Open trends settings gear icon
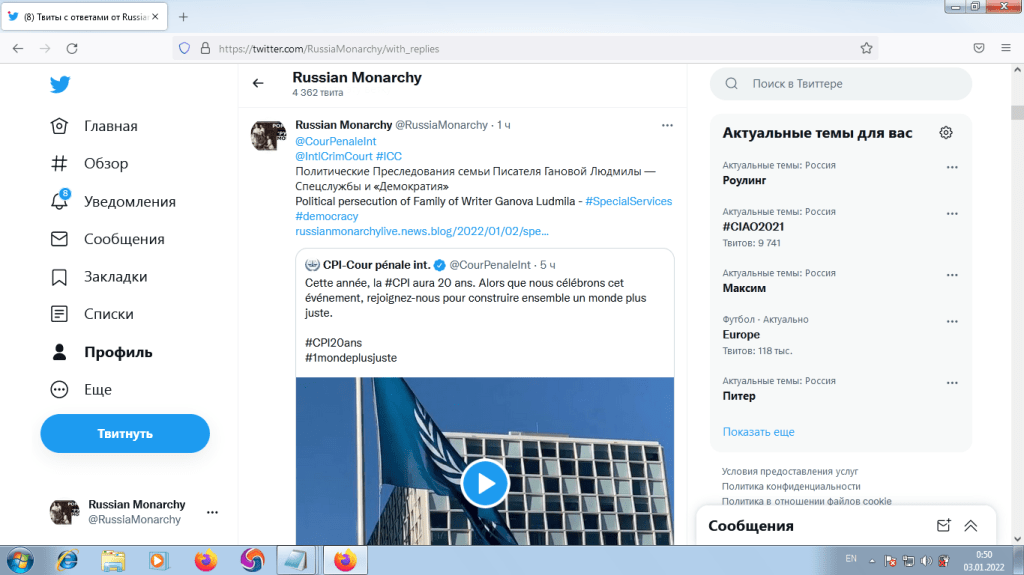Image resolution: width=1024 pixels, height=575 pixels. point(946,133)
